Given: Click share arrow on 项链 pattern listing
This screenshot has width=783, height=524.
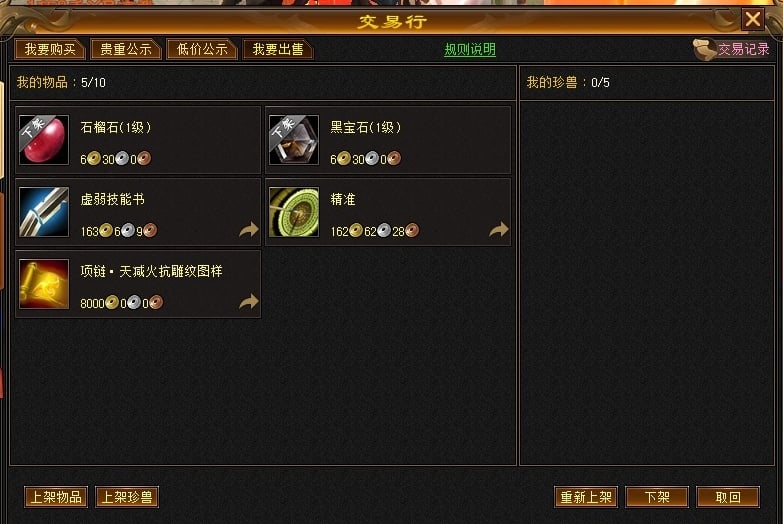Looking at the screenshot, I should [249, 301].
